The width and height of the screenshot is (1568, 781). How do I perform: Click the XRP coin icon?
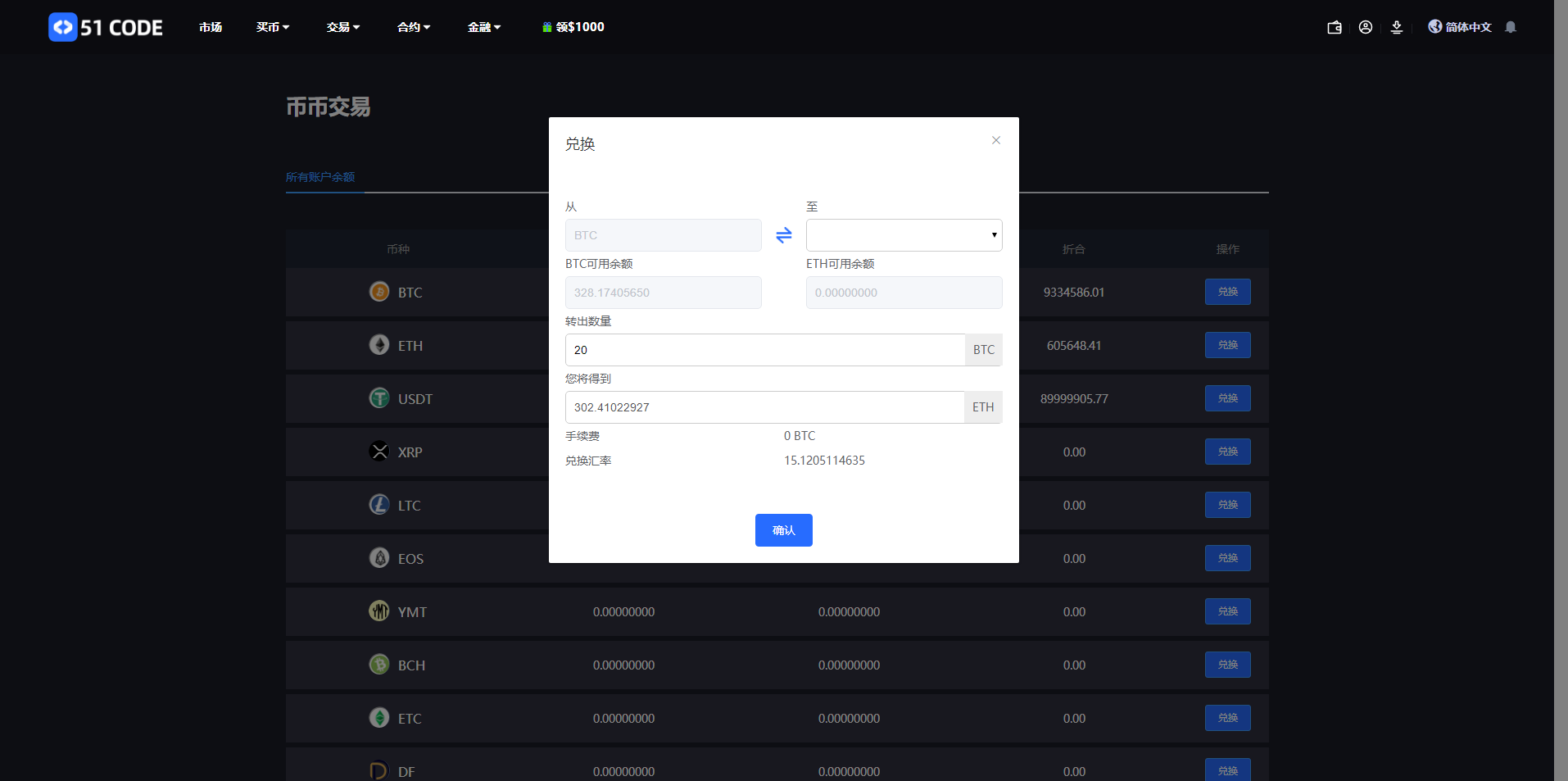point(379,452)
